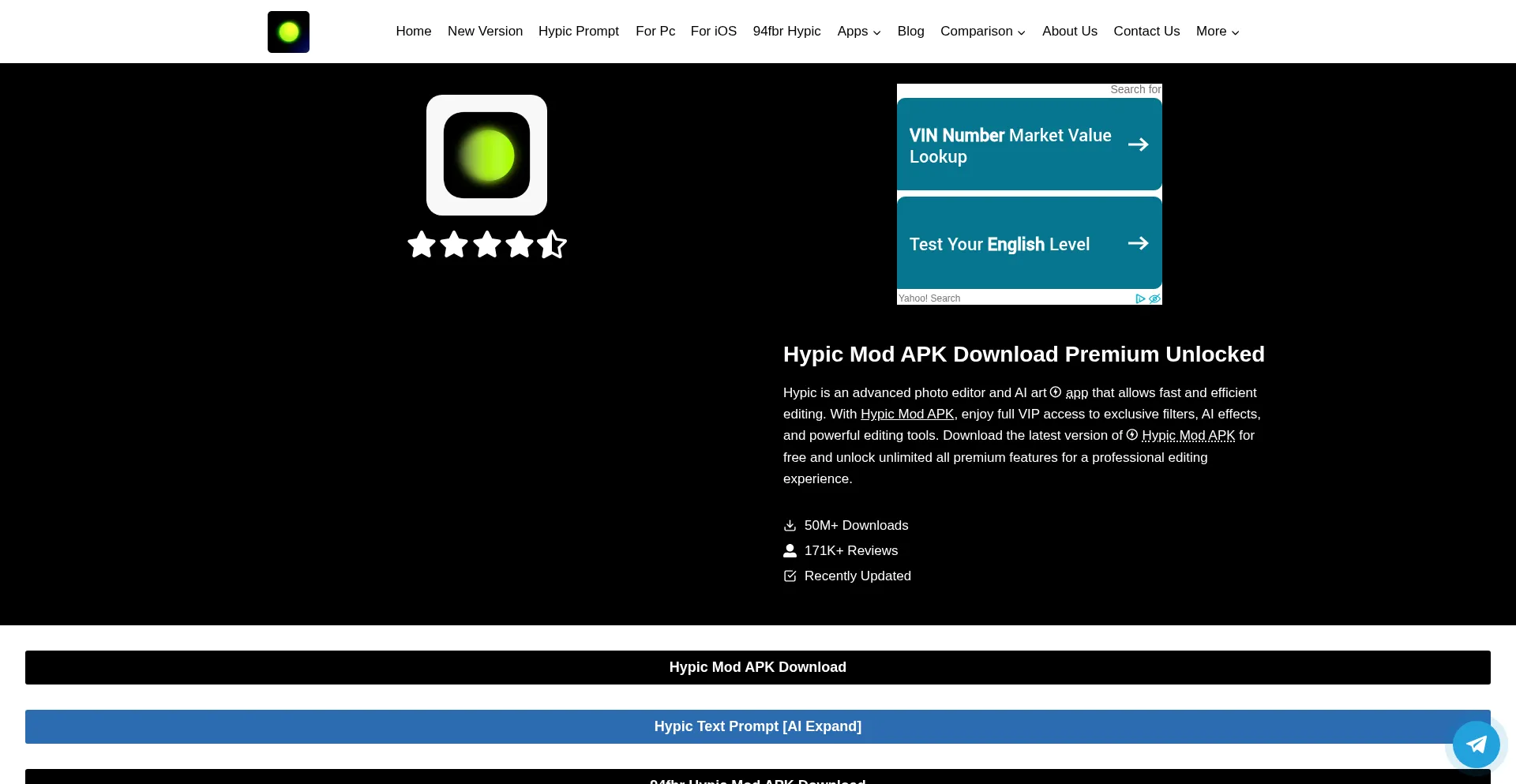The height and width of the screenshot is (784, 1516).
Task: Expand the More dropdown menu
Action: pyautogui.click(x=1218, y=32)
